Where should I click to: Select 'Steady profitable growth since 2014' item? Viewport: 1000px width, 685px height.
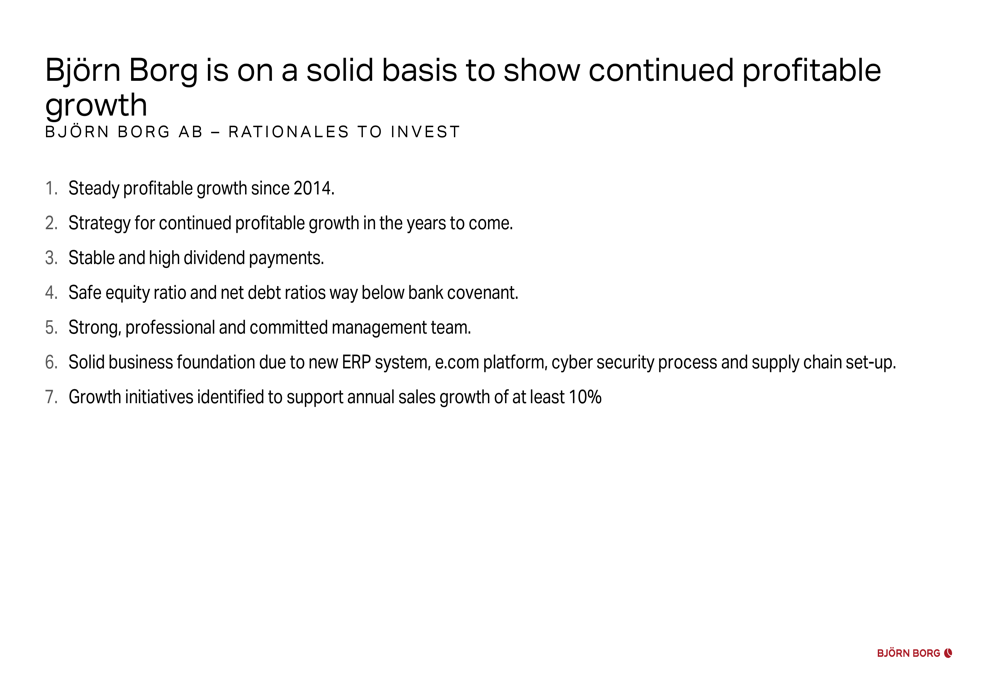[202, 189]
